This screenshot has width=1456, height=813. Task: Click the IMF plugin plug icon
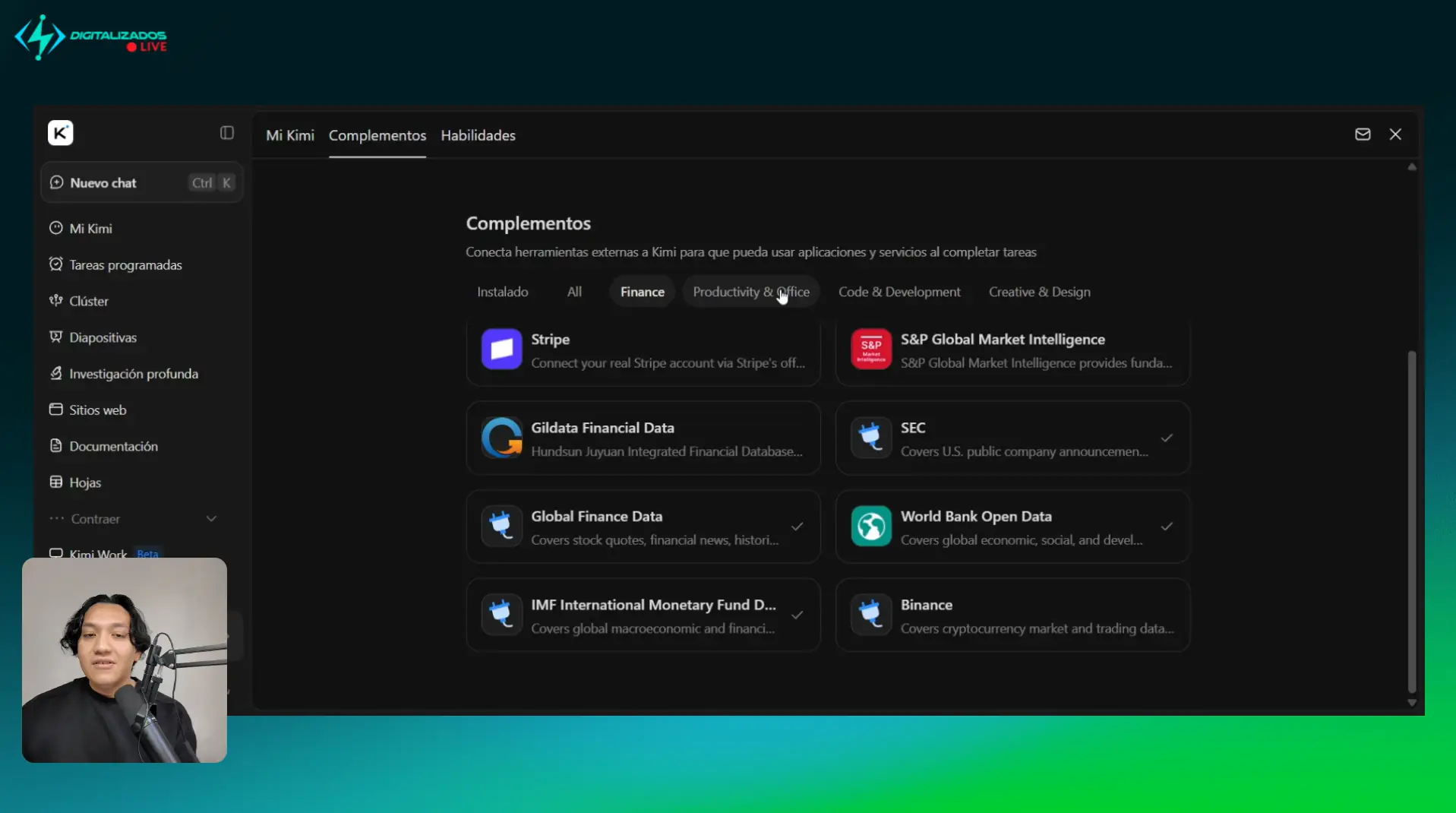[x=501, y=614]
